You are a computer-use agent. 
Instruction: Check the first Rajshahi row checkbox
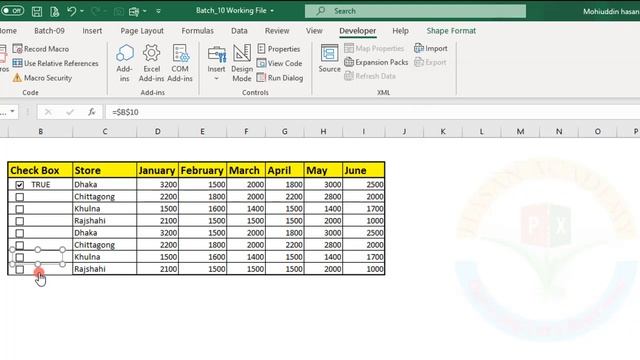tap(20, 221)
